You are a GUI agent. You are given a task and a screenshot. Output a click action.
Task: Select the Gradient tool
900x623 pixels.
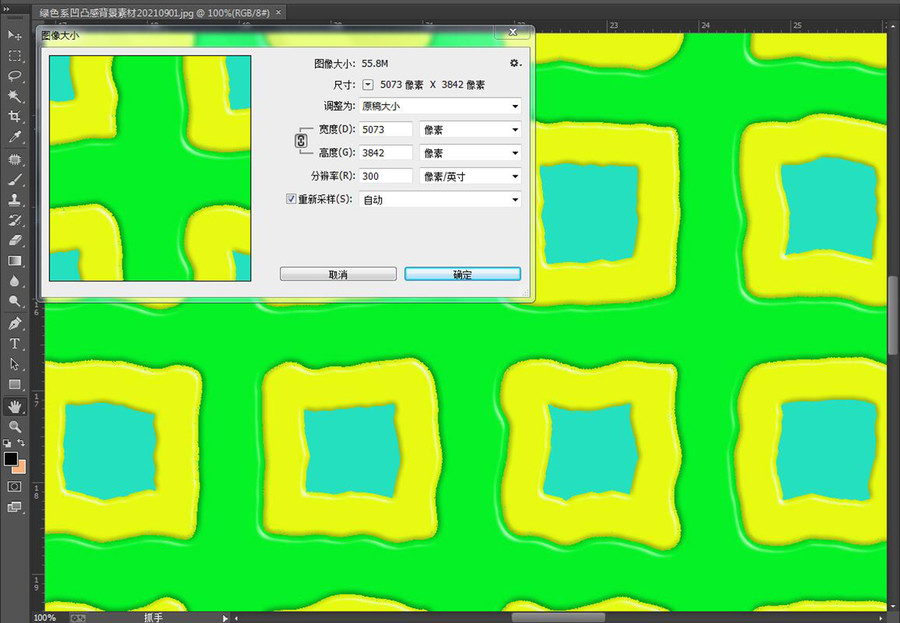click(14, 261)
